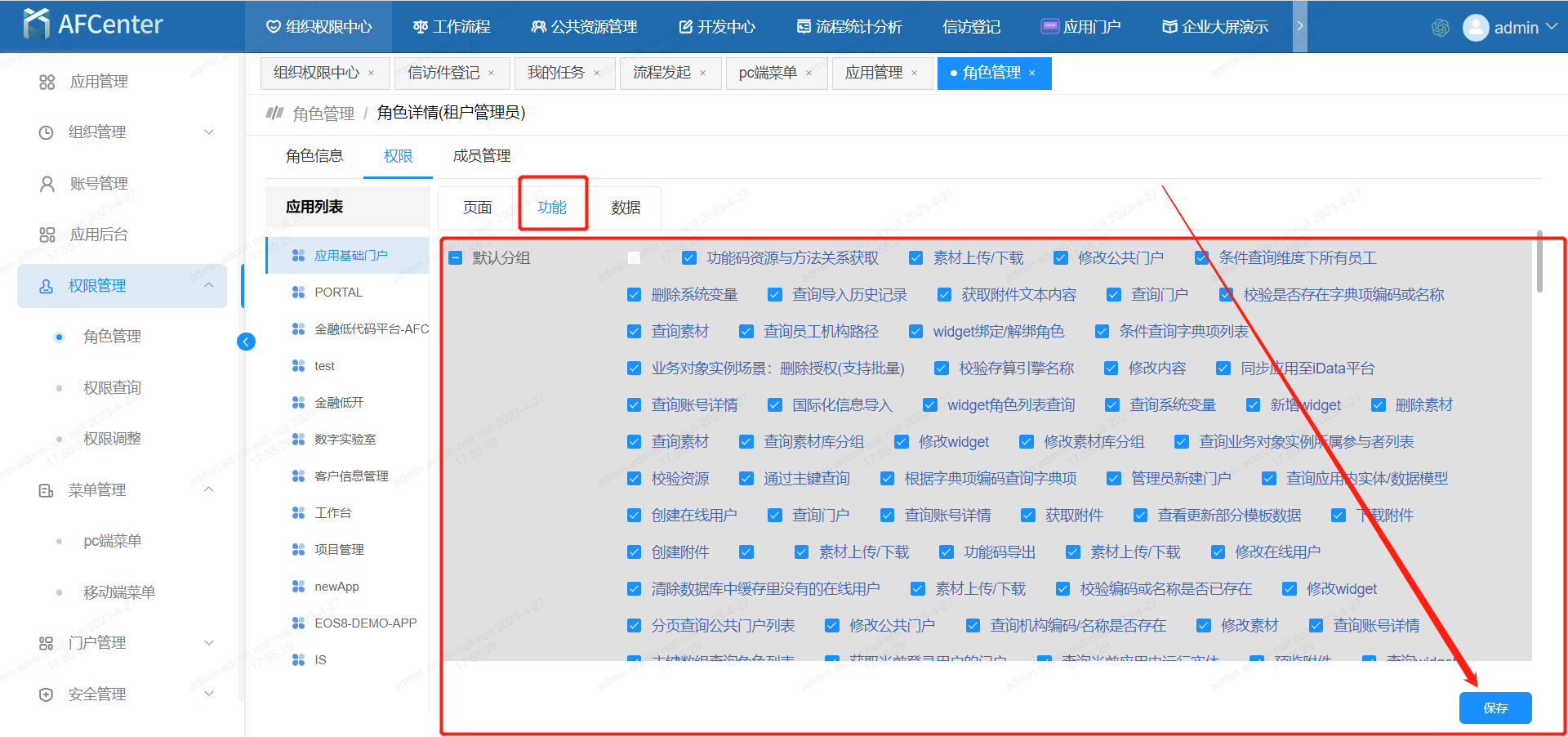Click the permissions list vertical scrollbar
Image resolution: width=1568 pixels, height=737 pixels.
(x=1539, y=261)
